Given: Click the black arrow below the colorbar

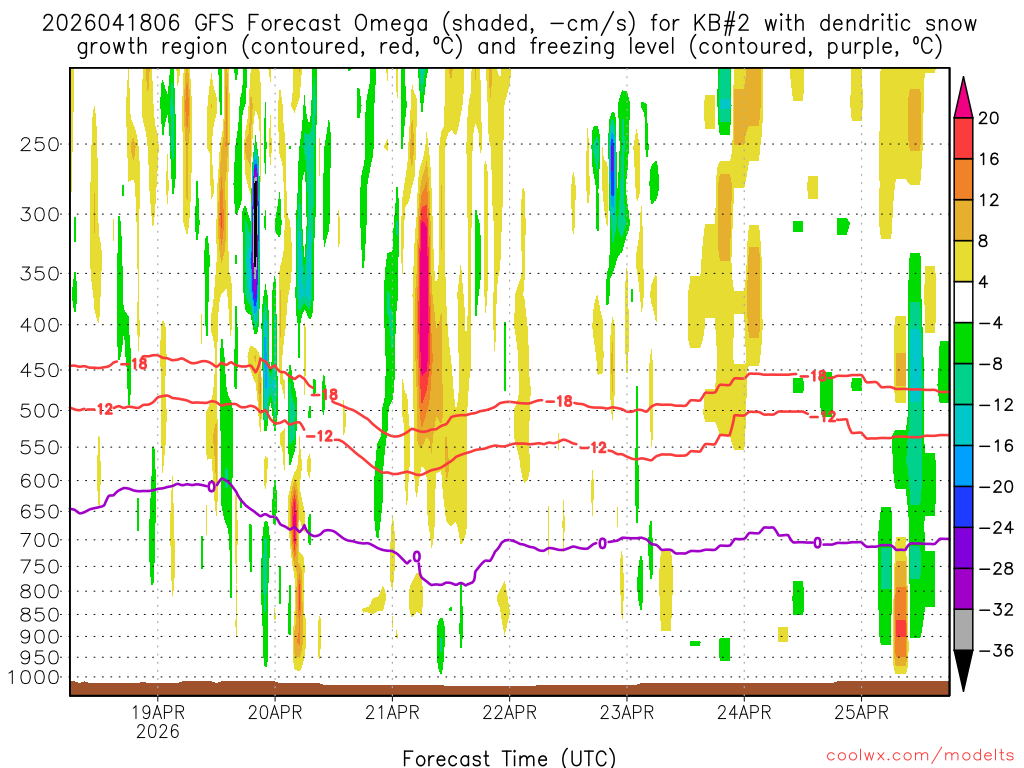Looking at the screenshot, I should click(x=963, y=671).
